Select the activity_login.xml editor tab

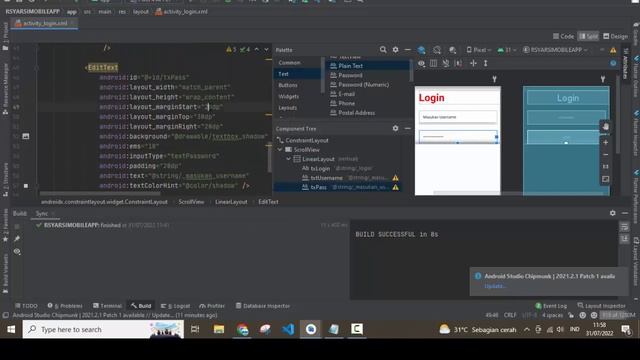[x=44, y=23]
